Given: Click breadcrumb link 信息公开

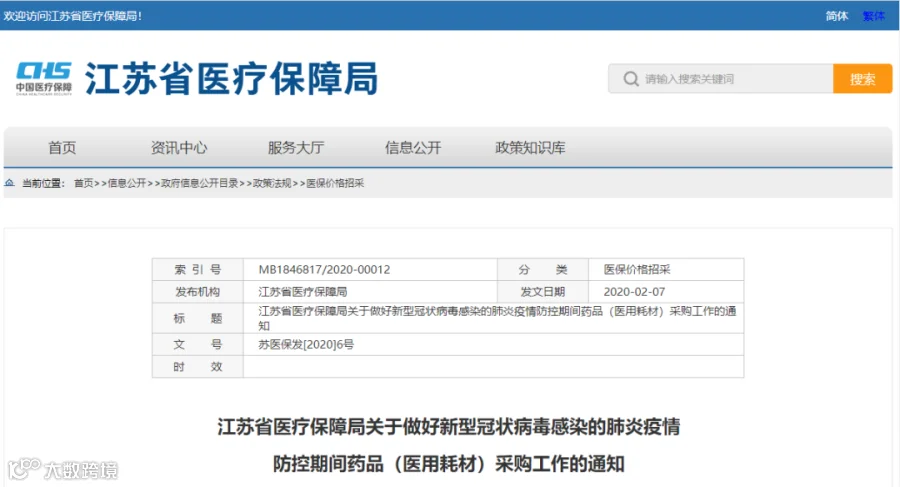Looking at the screenshot, I should 127,183.
